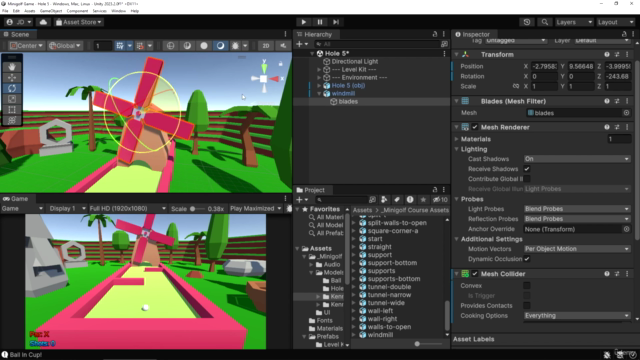The height and width of the screenshot is (360, 640).
Task: Select the Rect transform tool
Action: point(12,109)
